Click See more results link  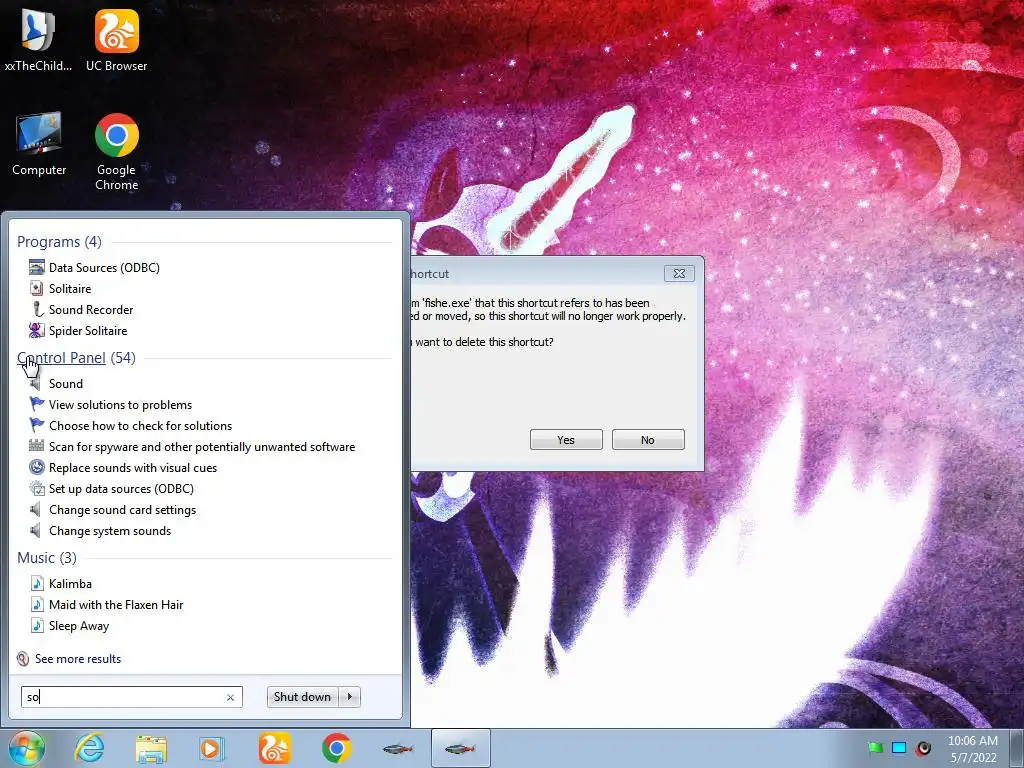click(x=78, y=659)
